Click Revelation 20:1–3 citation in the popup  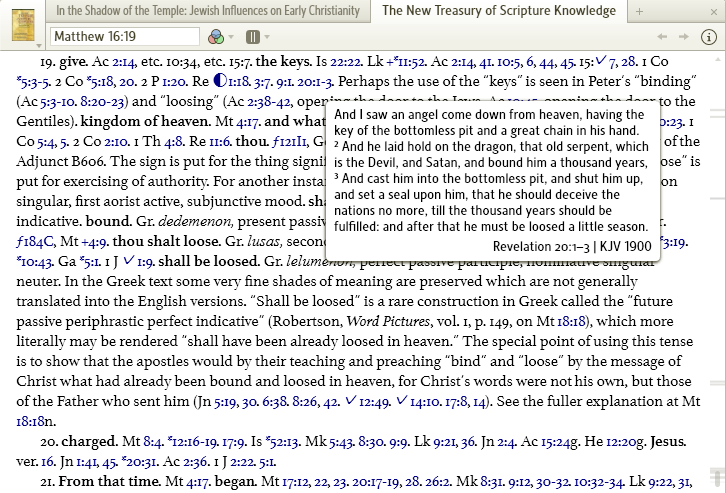point(541,246)
